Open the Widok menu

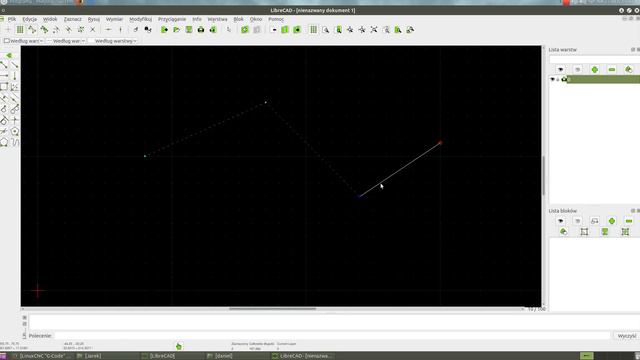point(50,19)
